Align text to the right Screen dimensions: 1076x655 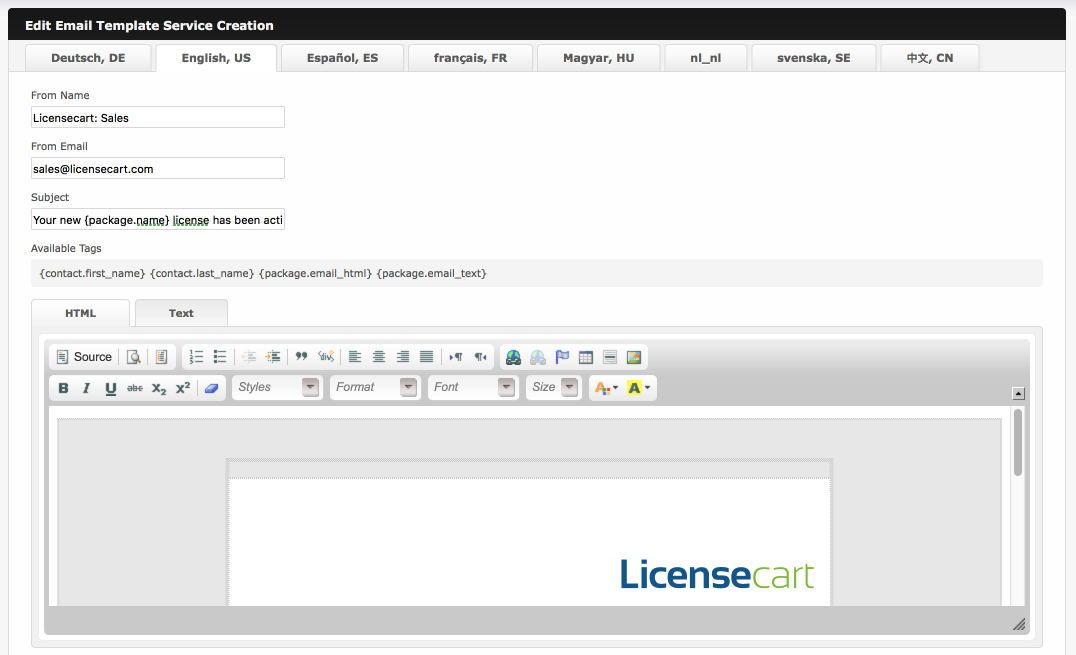[403, 357]
